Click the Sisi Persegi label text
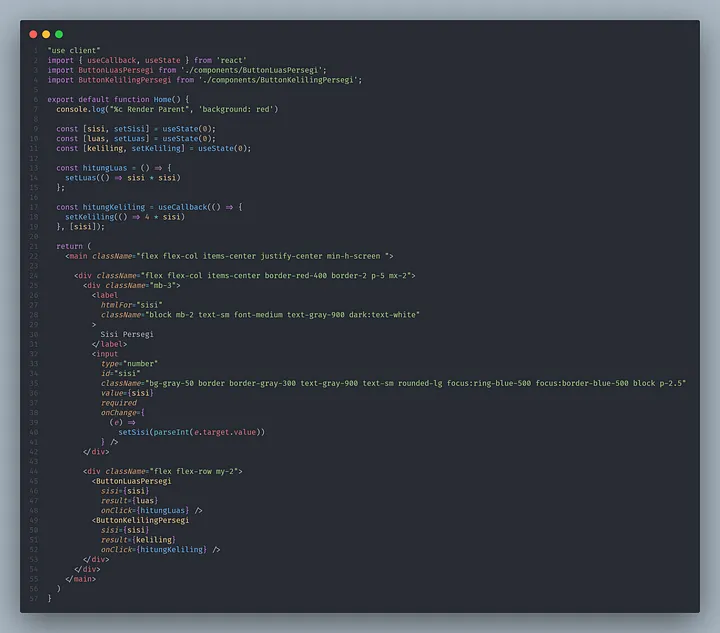The height and width of the screenshot is (633, 720). click(x=127, y=334)
